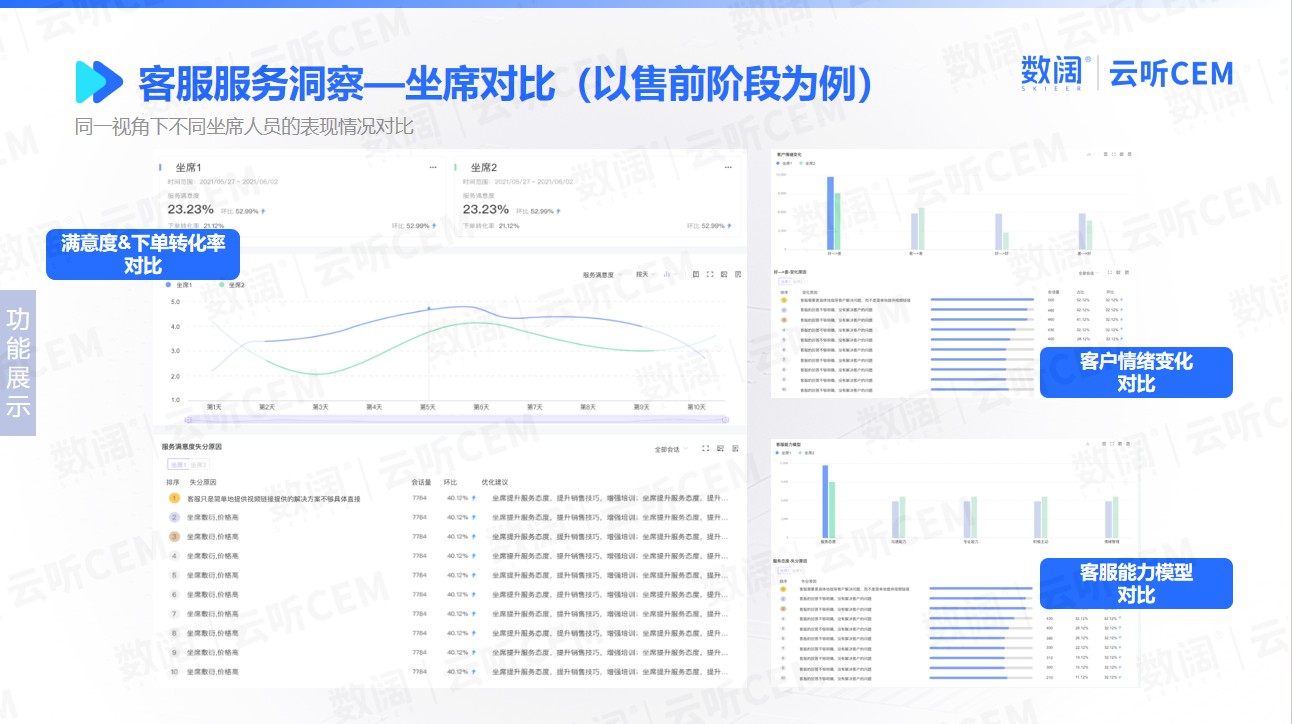Click the blue play logo beside slide title
This screenshot has width=1292, height=724.
[x=99, y=82]
